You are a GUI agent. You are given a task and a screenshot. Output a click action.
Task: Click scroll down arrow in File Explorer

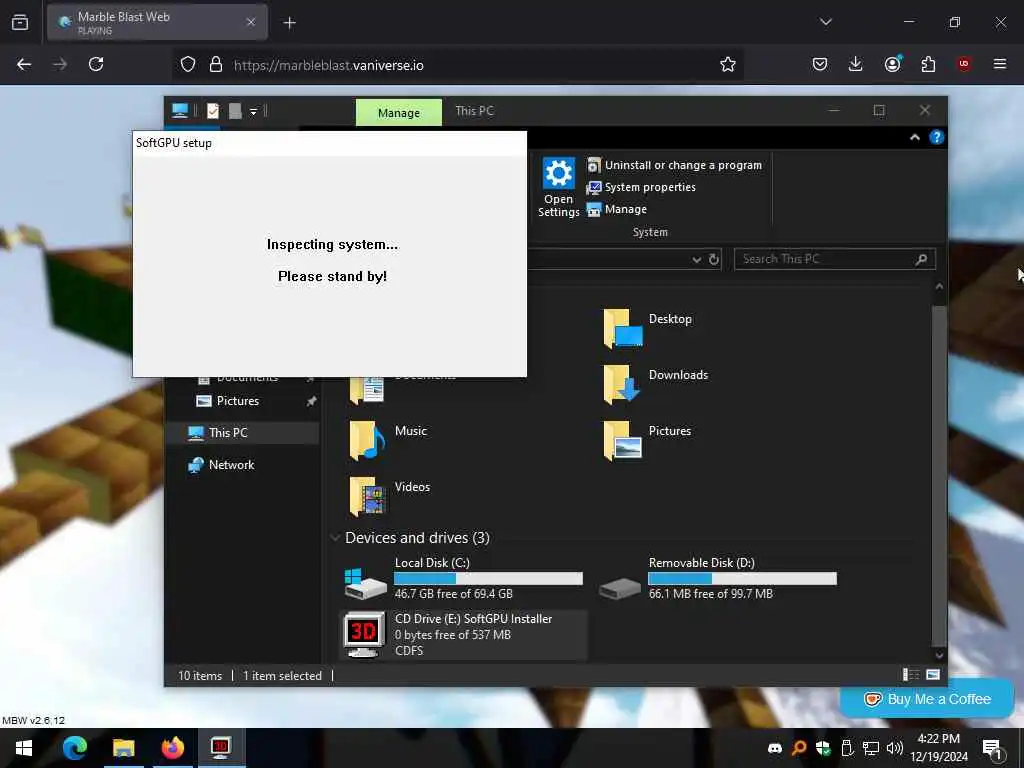point(938,654)
